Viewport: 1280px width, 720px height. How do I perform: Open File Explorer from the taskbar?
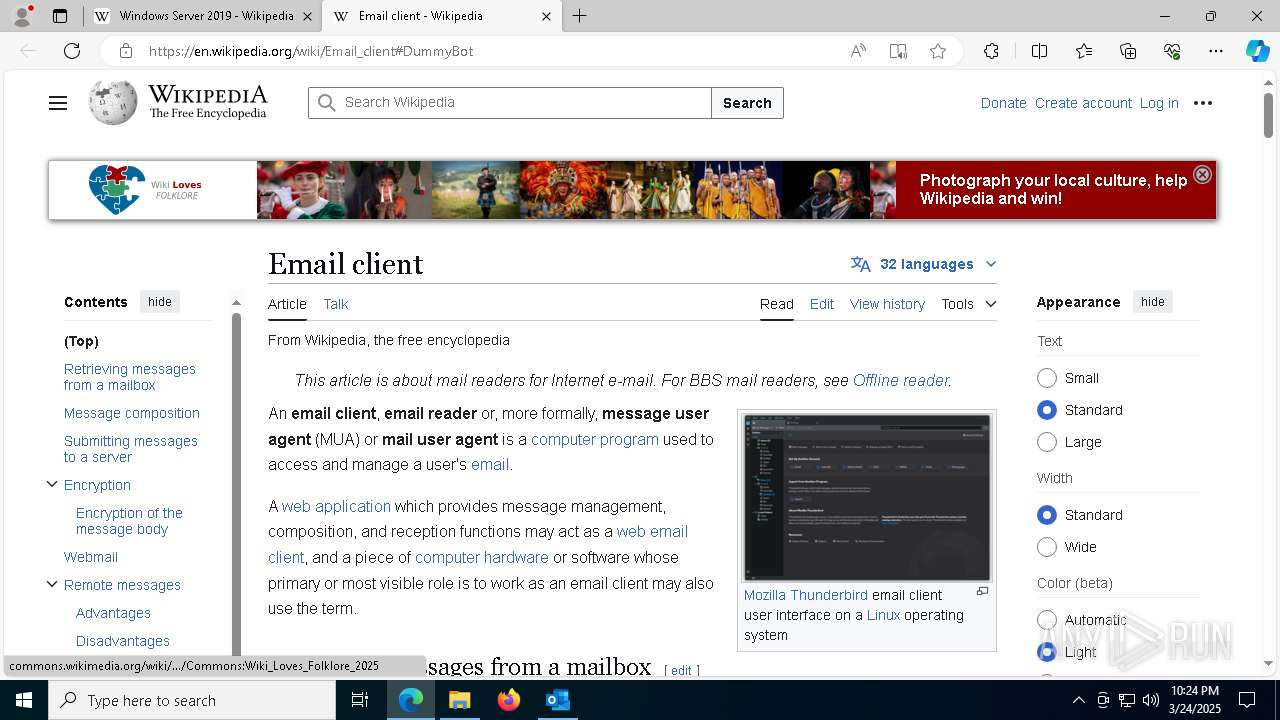click(459, 700)
